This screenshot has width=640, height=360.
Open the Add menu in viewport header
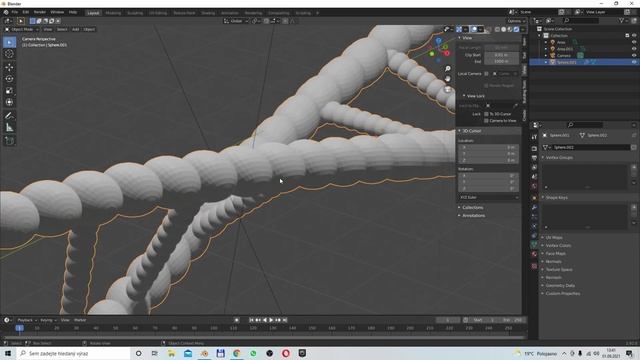click(x=76, y=29)
